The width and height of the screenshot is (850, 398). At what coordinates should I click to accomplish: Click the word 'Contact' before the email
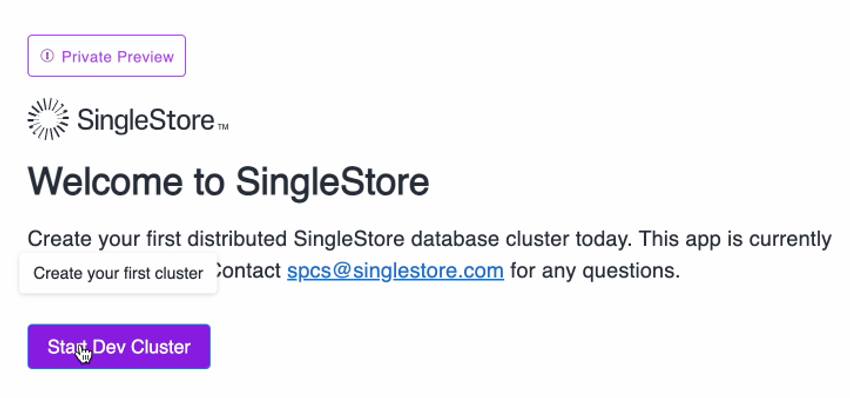coord(248,270)
